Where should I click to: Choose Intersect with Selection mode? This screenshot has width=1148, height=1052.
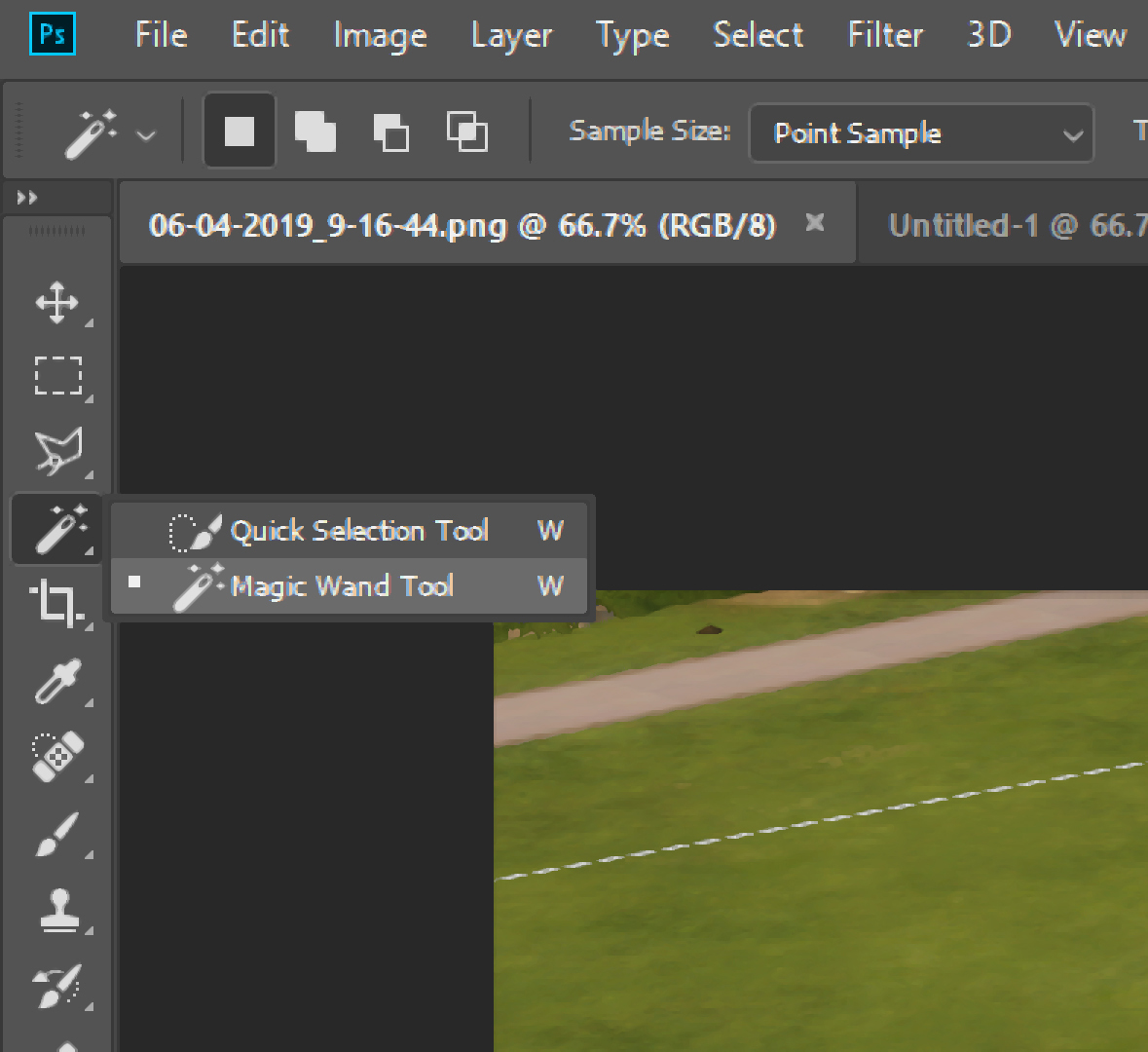coord(467,131)
